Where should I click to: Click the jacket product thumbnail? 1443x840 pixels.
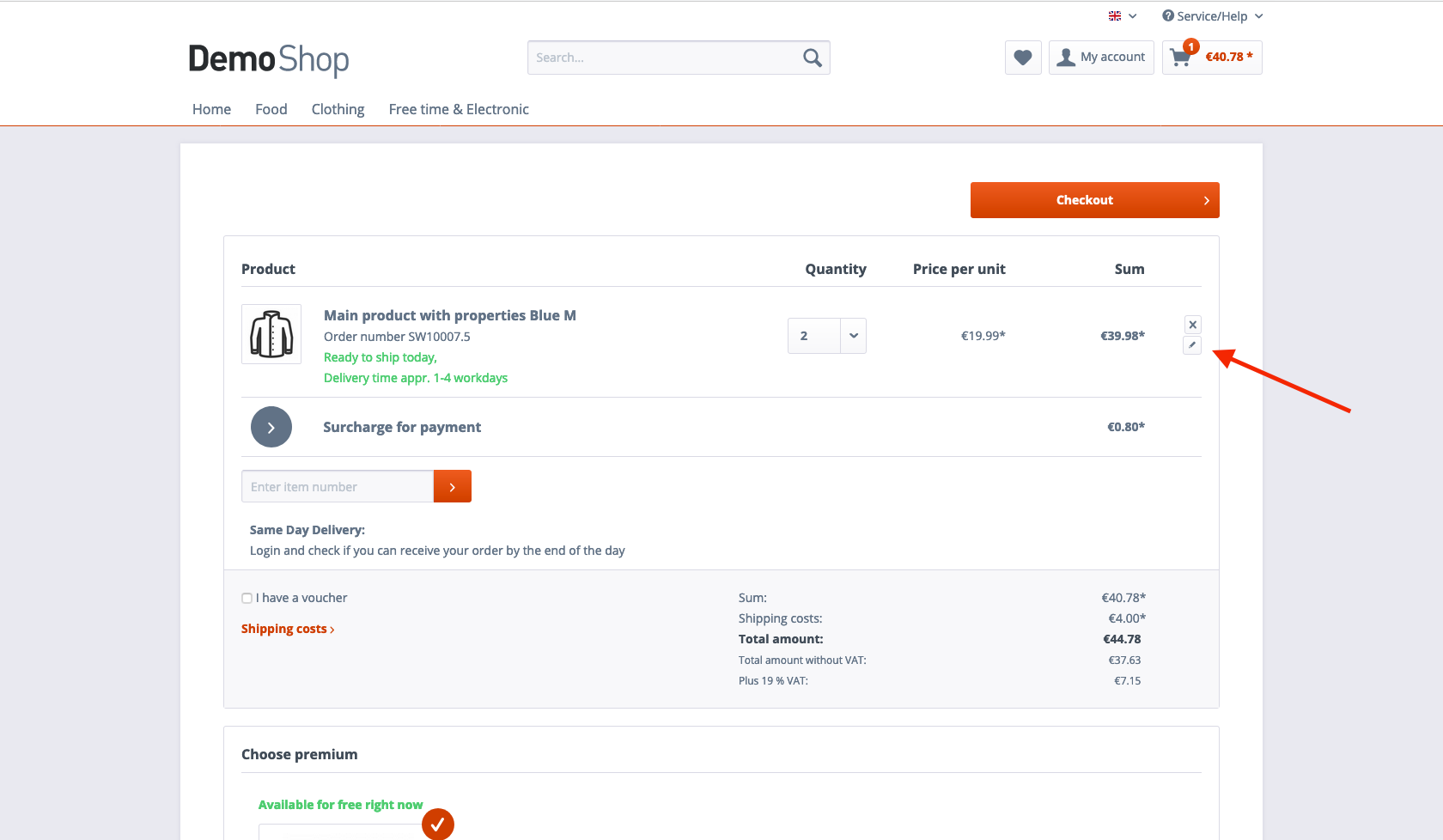tap(271, 334)
